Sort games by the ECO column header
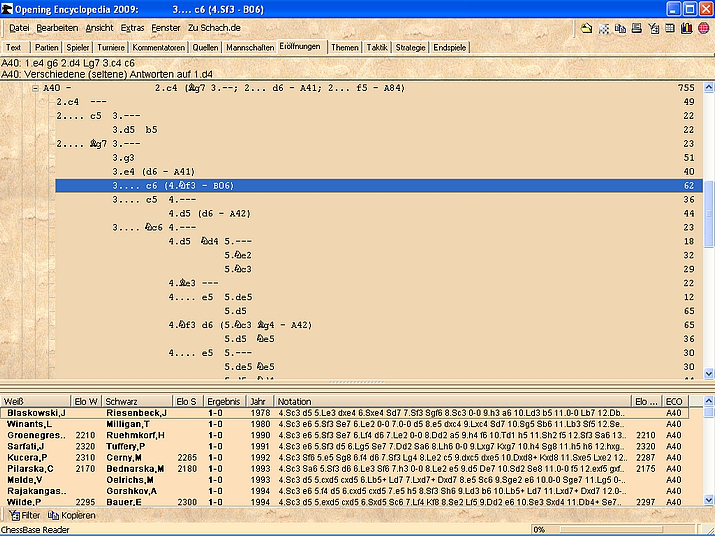This screenshot has height=536, width=715. pyautogui.click(x=675, y=401)
